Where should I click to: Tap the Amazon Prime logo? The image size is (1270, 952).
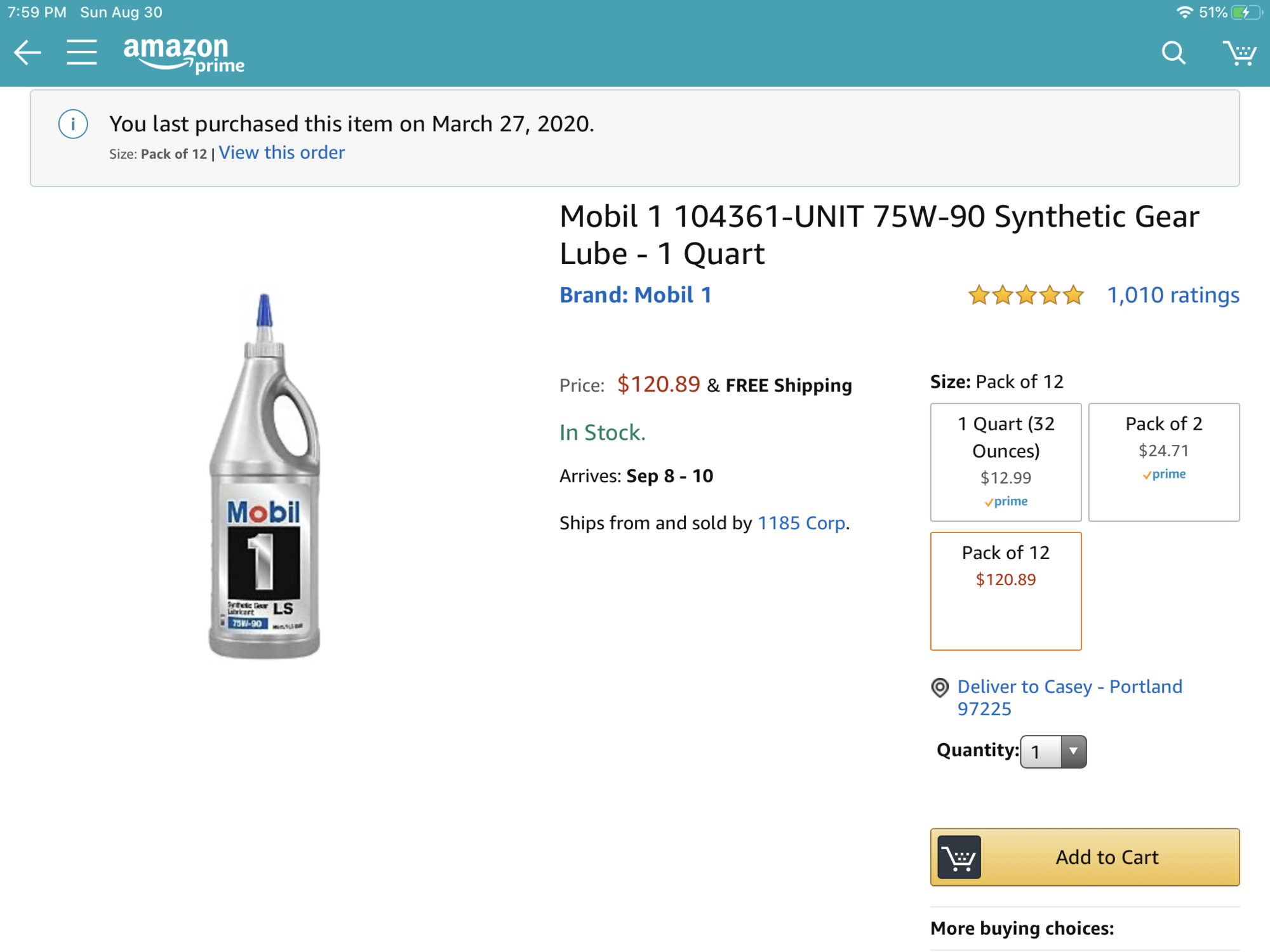click(x=184, y=55)
